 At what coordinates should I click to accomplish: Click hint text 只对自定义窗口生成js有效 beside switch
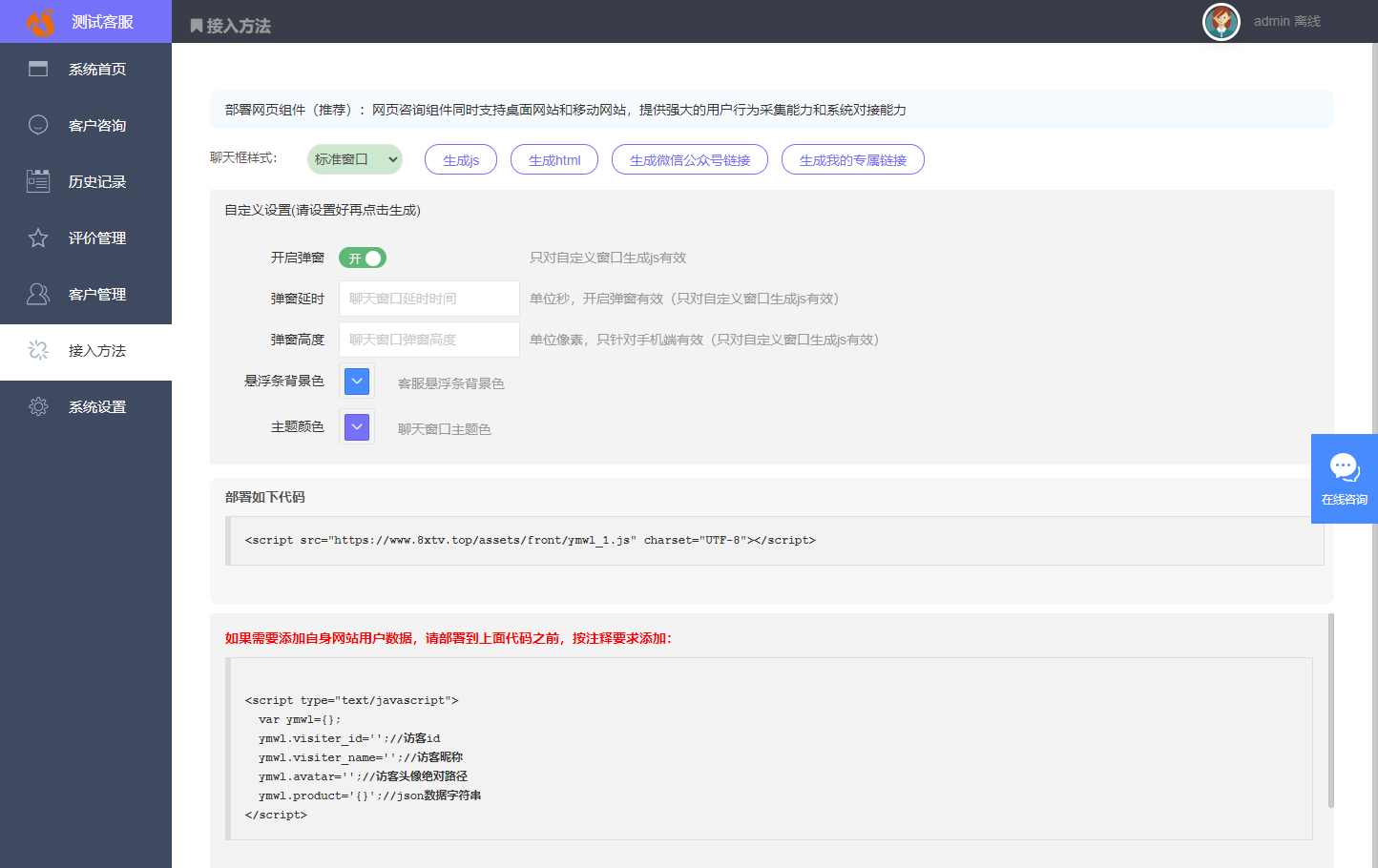point(608,258)
